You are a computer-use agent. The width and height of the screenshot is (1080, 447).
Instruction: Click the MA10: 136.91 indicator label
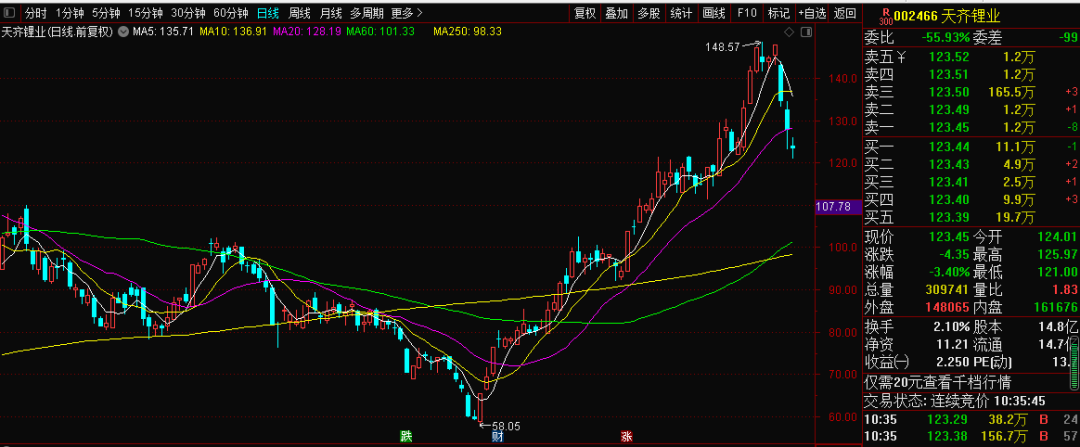pyautogui.click(x=233, y=32)
